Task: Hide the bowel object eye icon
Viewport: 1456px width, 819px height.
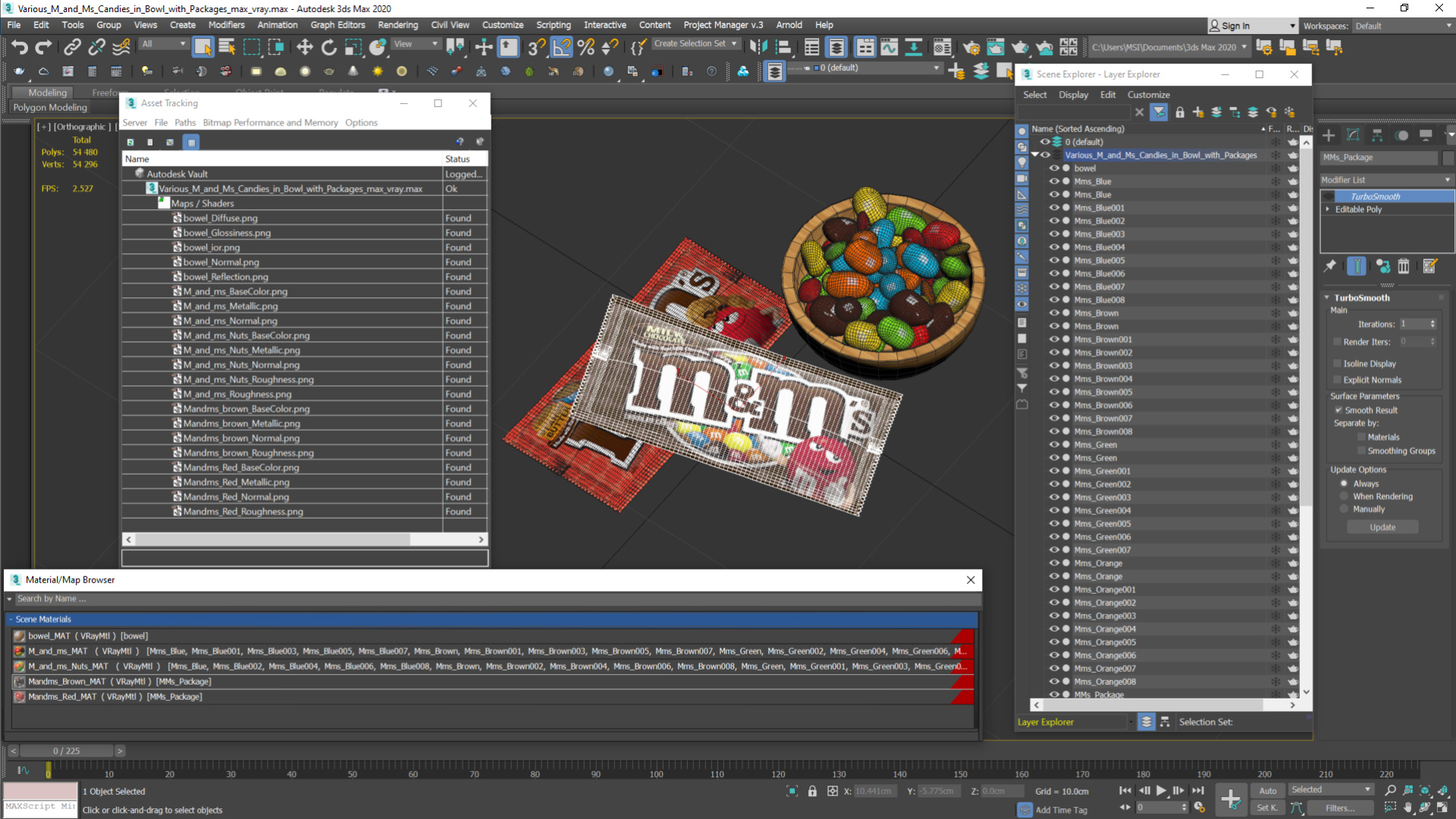Action: pyautogui.click(x=1054, y=168)
